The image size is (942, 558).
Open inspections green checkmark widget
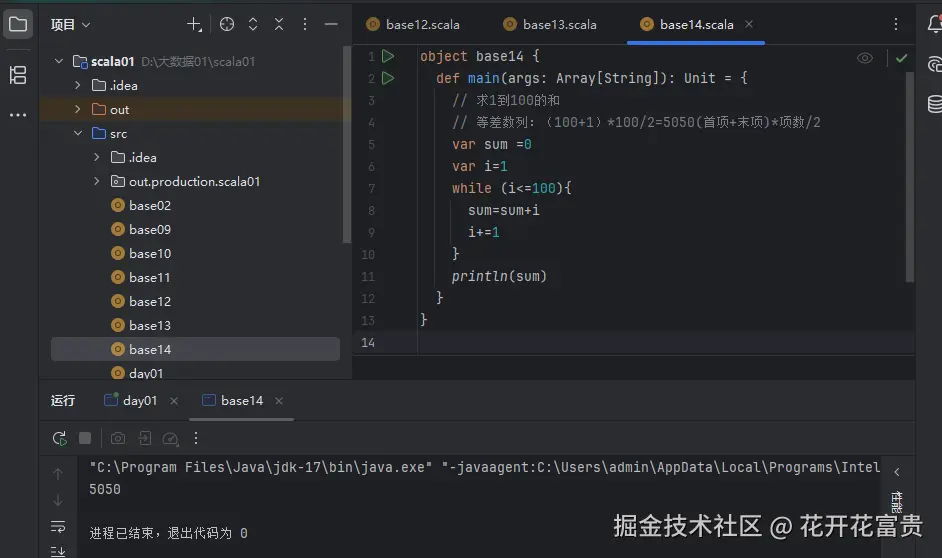pos(901,58)
